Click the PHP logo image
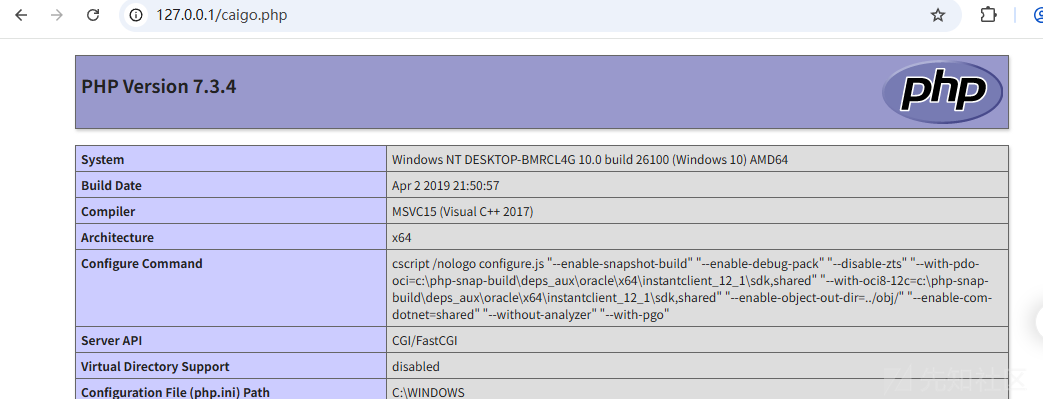Image resolution: width=1043 pixels, height=399 pixels. click(x=942, y=92)
